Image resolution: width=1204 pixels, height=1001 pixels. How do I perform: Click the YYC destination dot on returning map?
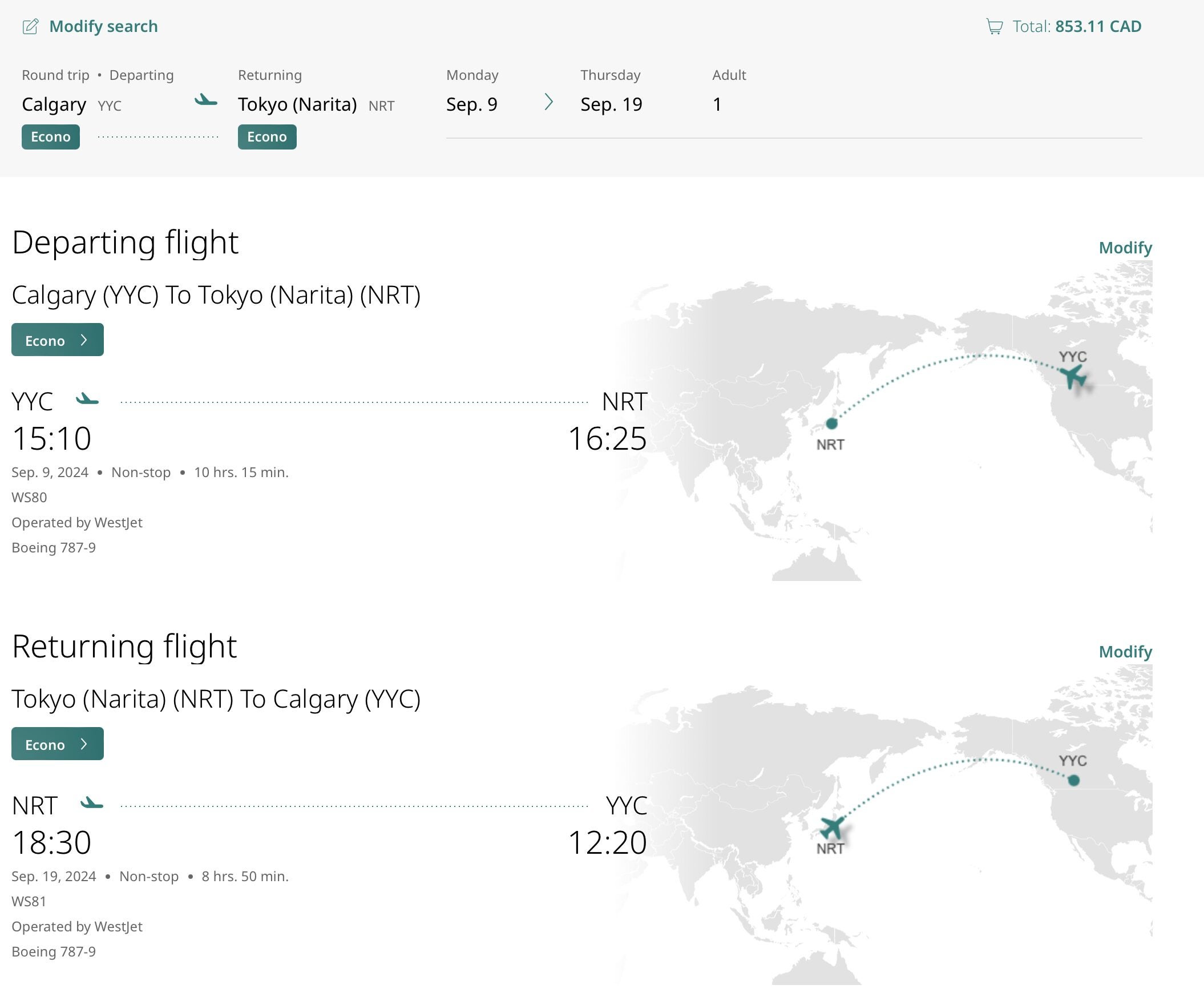(1074, 780)
